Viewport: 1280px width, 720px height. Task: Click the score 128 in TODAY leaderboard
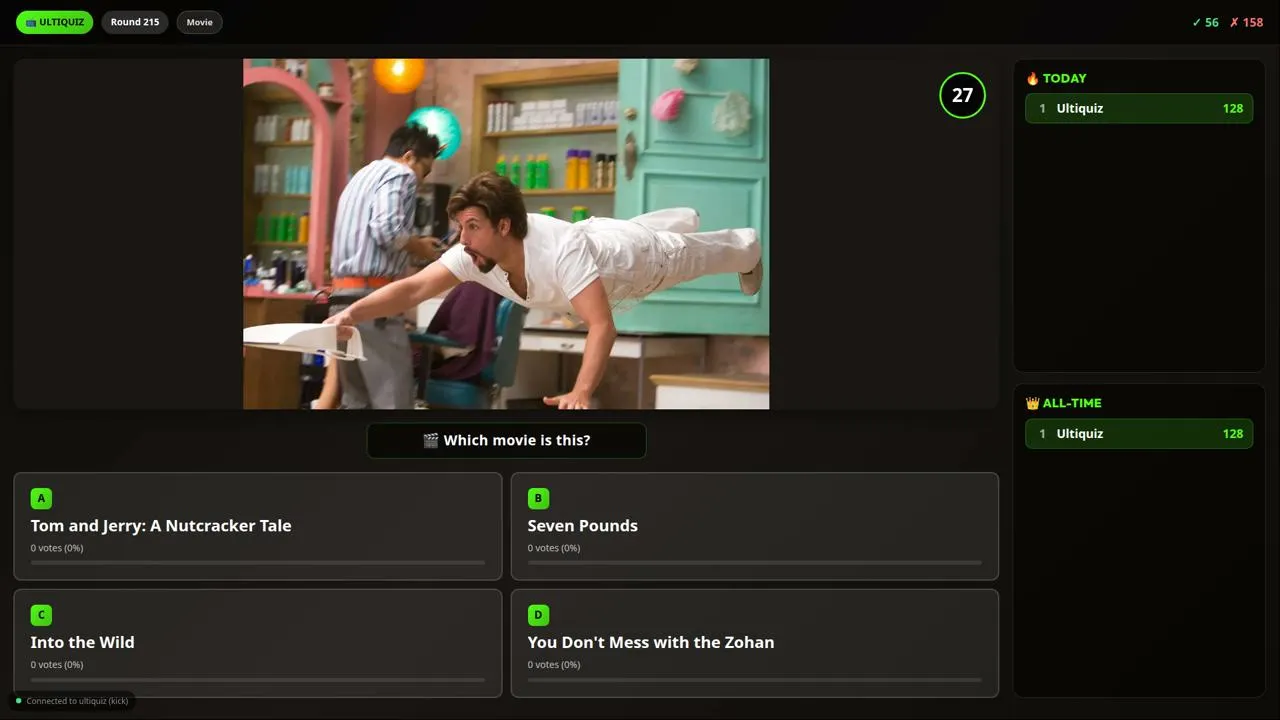pyautogui.click(x=1233, y=108)
